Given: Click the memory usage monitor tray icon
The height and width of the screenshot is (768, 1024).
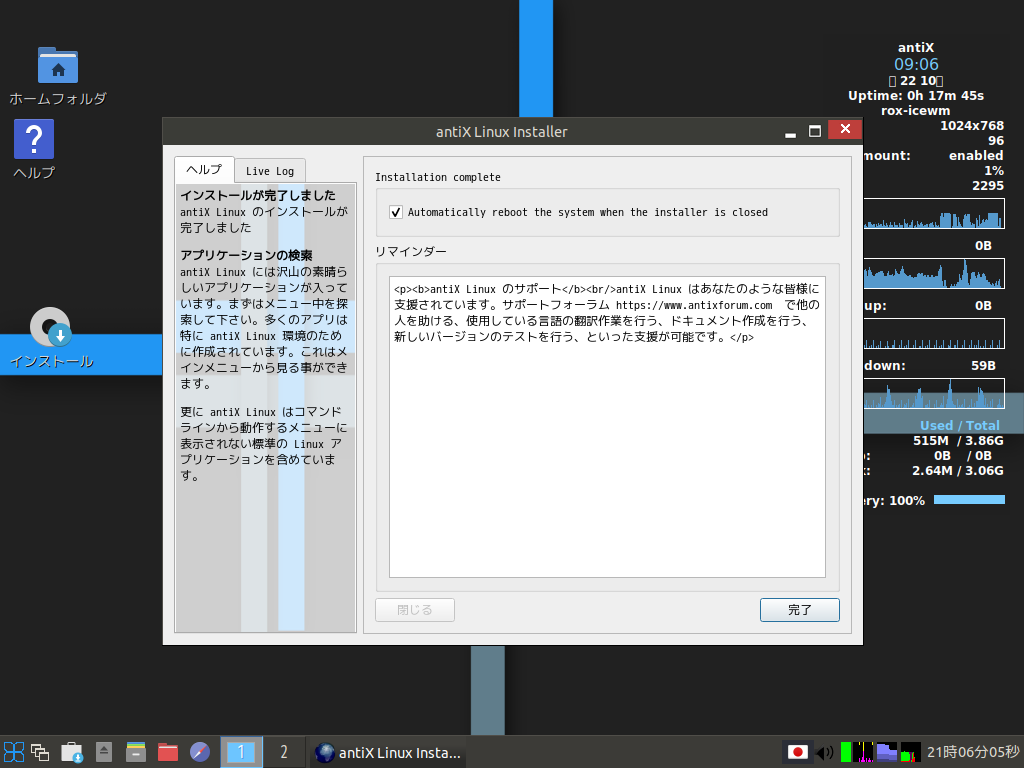Looking at the screenshot, I should coord(887,752).
